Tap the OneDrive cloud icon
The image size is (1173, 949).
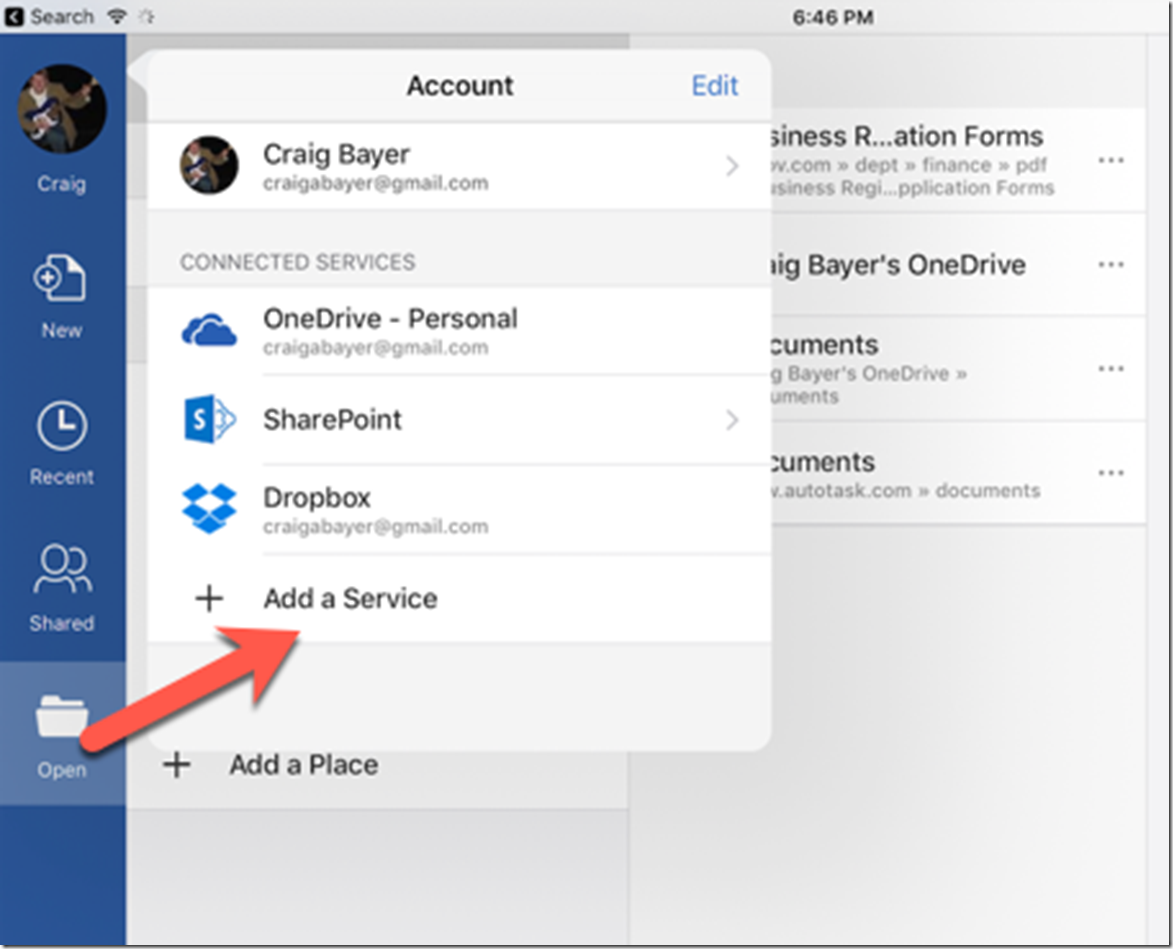(x=209, y=331)
